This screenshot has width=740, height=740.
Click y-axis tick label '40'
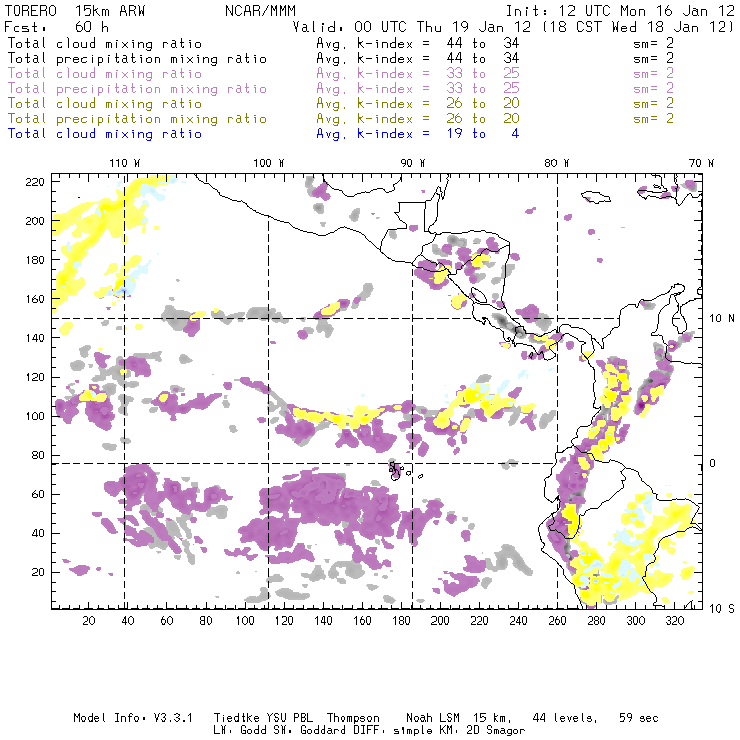38,533
